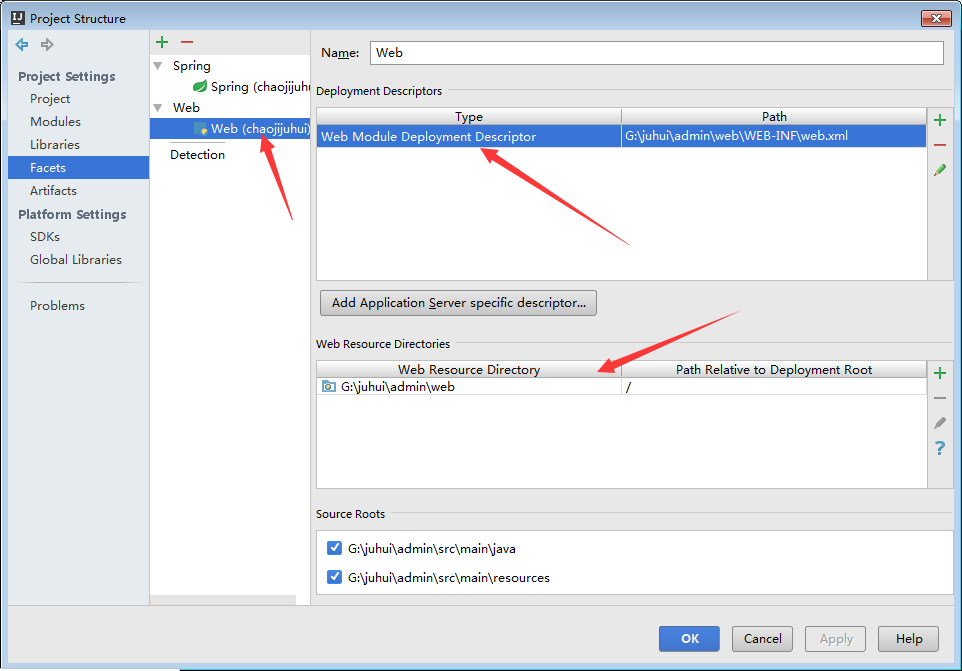This screenshot has height=671, width=962.
Task: Collapse the Spring facet group
Action: pos(158,66)
